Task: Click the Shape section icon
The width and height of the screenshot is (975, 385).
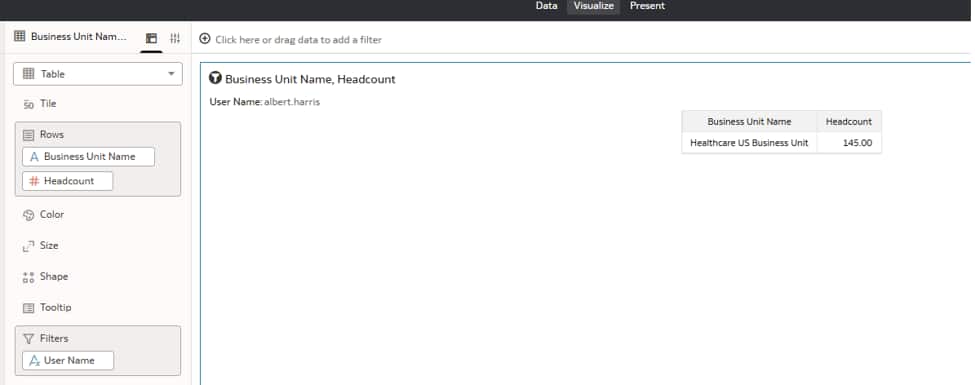Action: pos(28,277)
